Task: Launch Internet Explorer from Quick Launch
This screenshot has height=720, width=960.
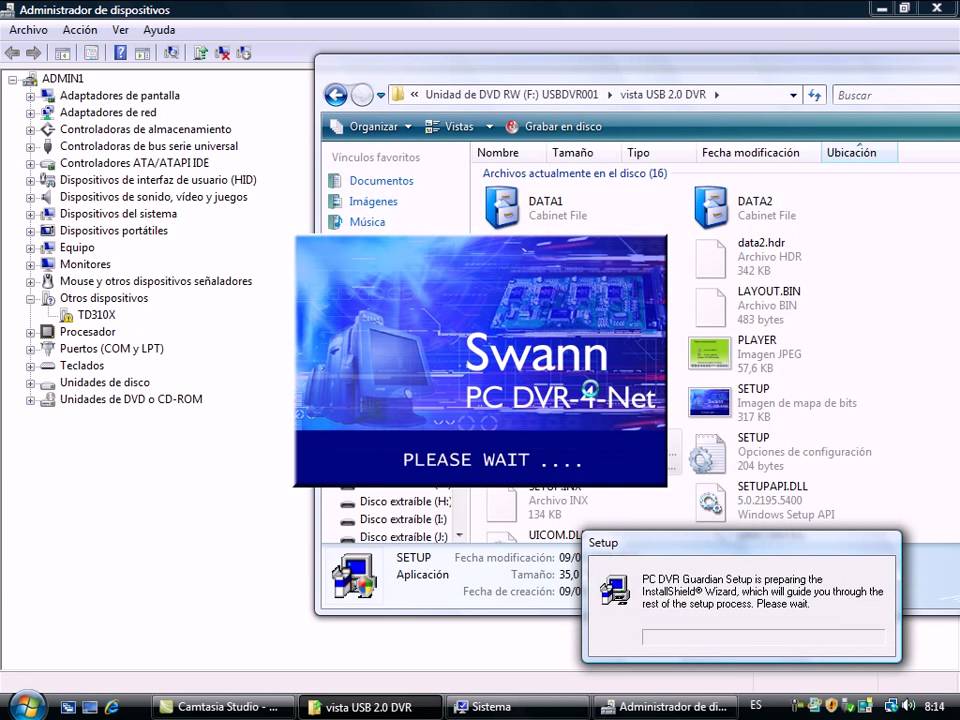Action: click(111, 707)
